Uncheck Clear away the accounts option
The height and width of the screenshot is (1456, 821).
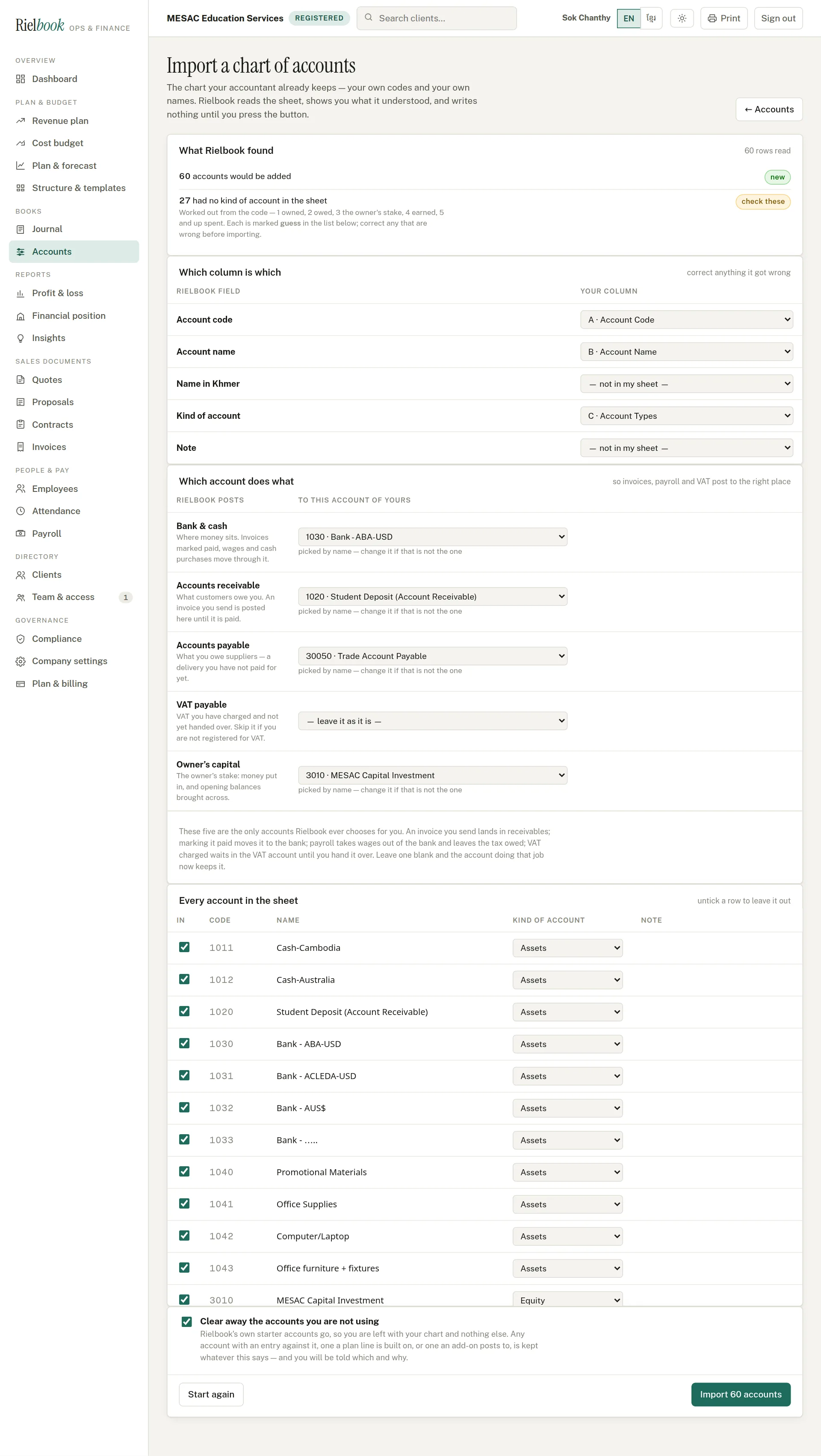pos(186,1321)
